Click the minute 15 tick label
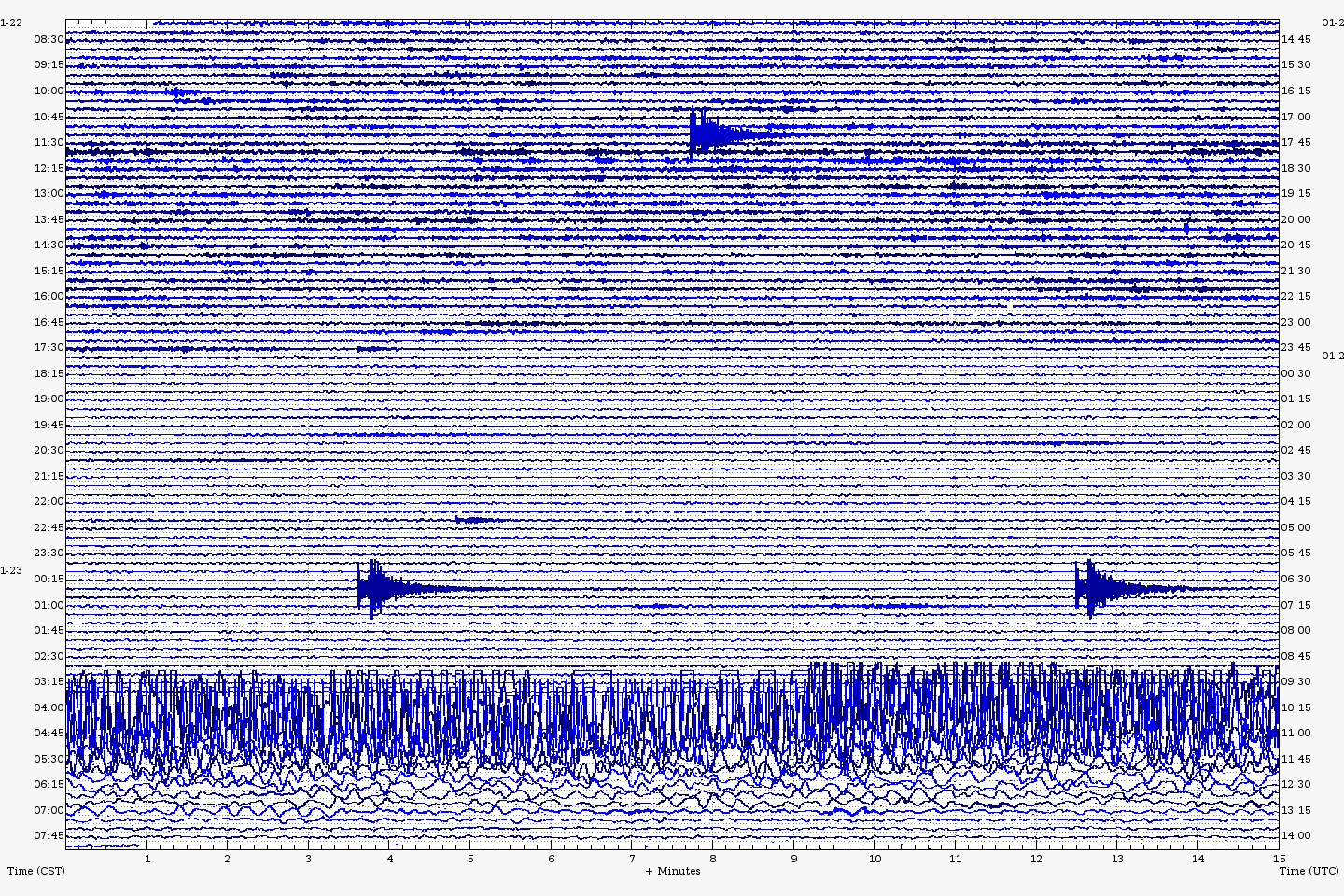Viewport: 1344px width, 896px height. pos(1279,859)
